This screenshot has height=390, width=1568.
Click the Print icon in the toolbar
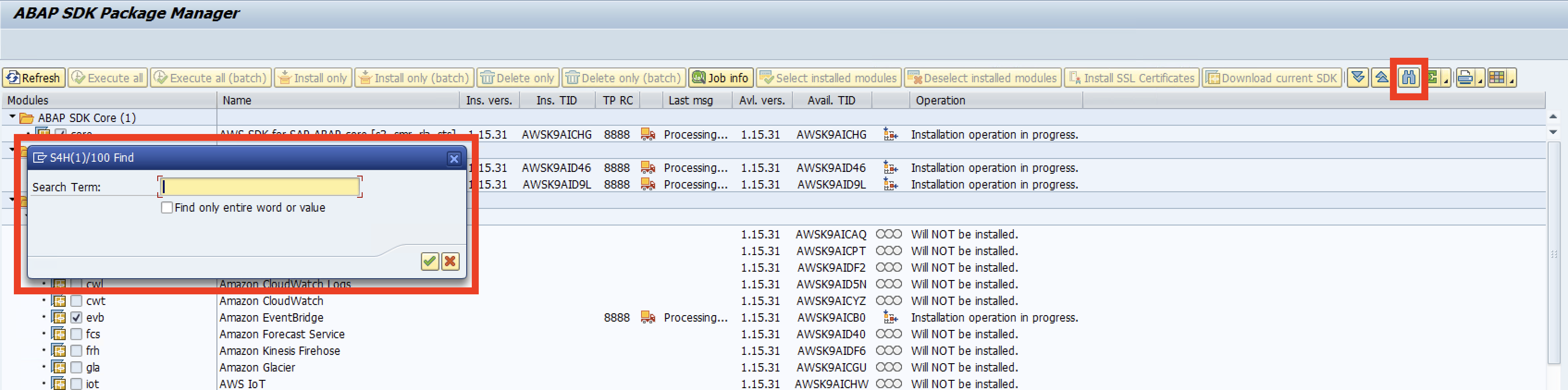1465,78
